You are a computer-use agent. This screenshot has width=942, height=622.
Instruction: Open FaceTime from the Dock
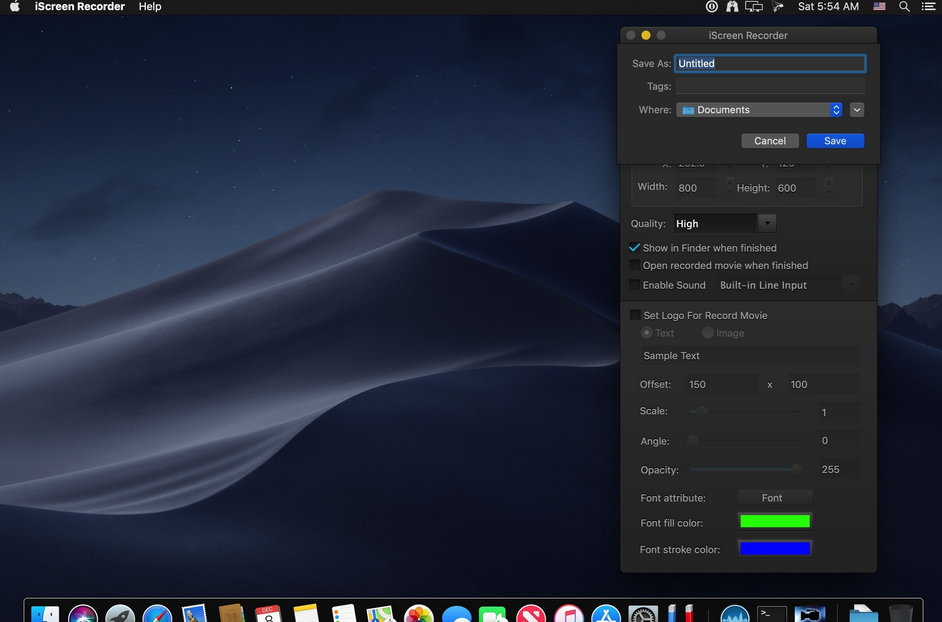point(493,613)
